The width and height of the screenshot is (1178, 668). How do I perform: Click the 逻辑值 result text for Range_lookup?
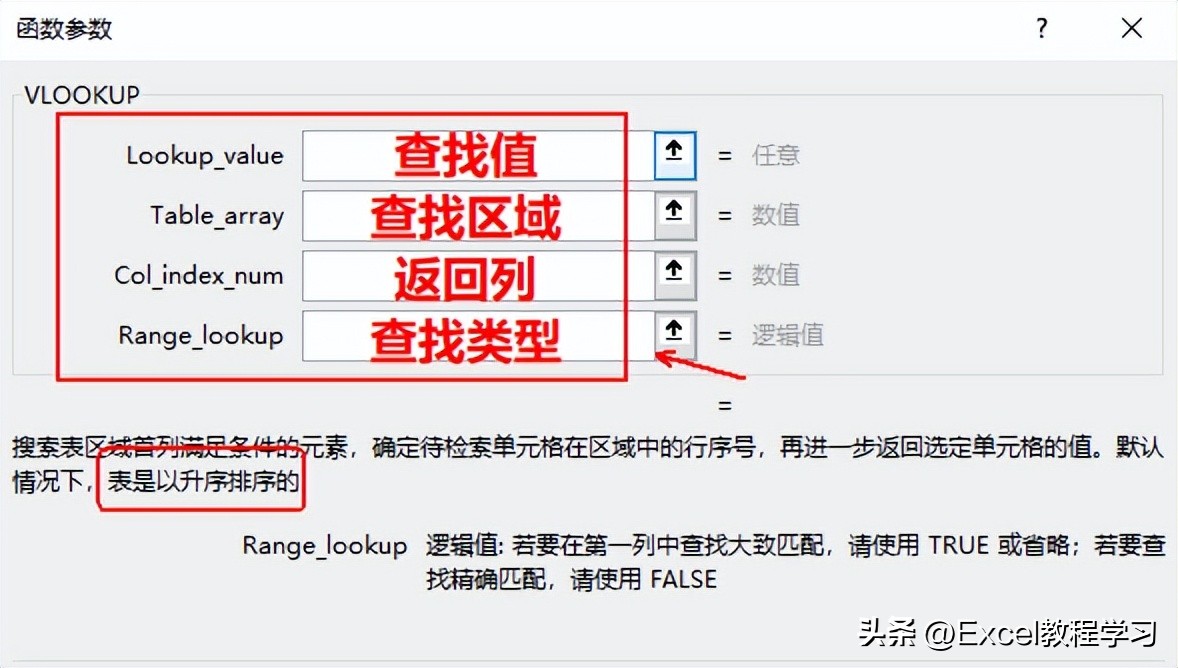click(x=788, y=335)
